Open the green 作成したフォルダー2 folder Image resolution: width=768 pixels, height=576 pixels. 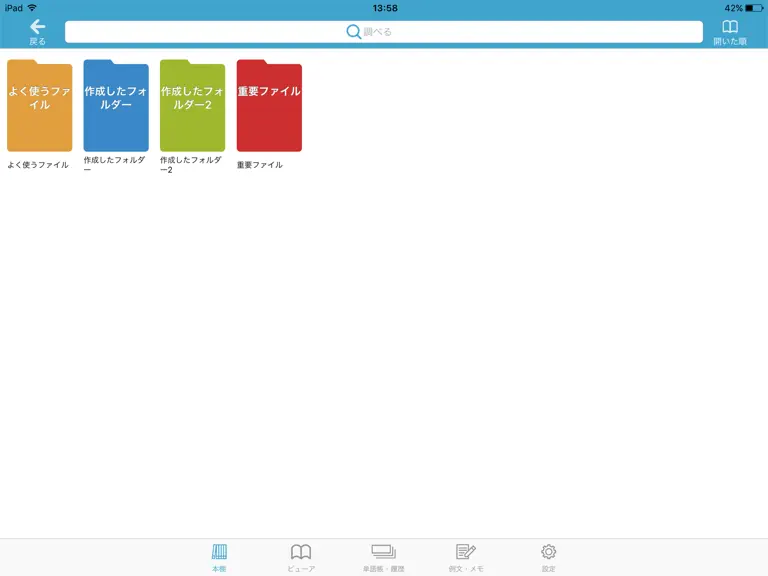coord(192,105)
